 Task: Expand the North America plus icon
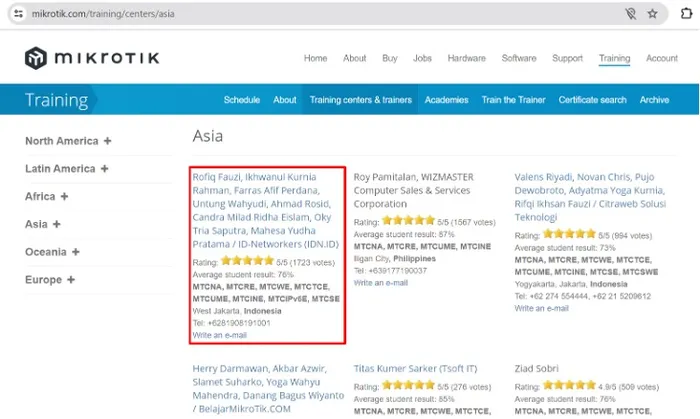point(107,141)
